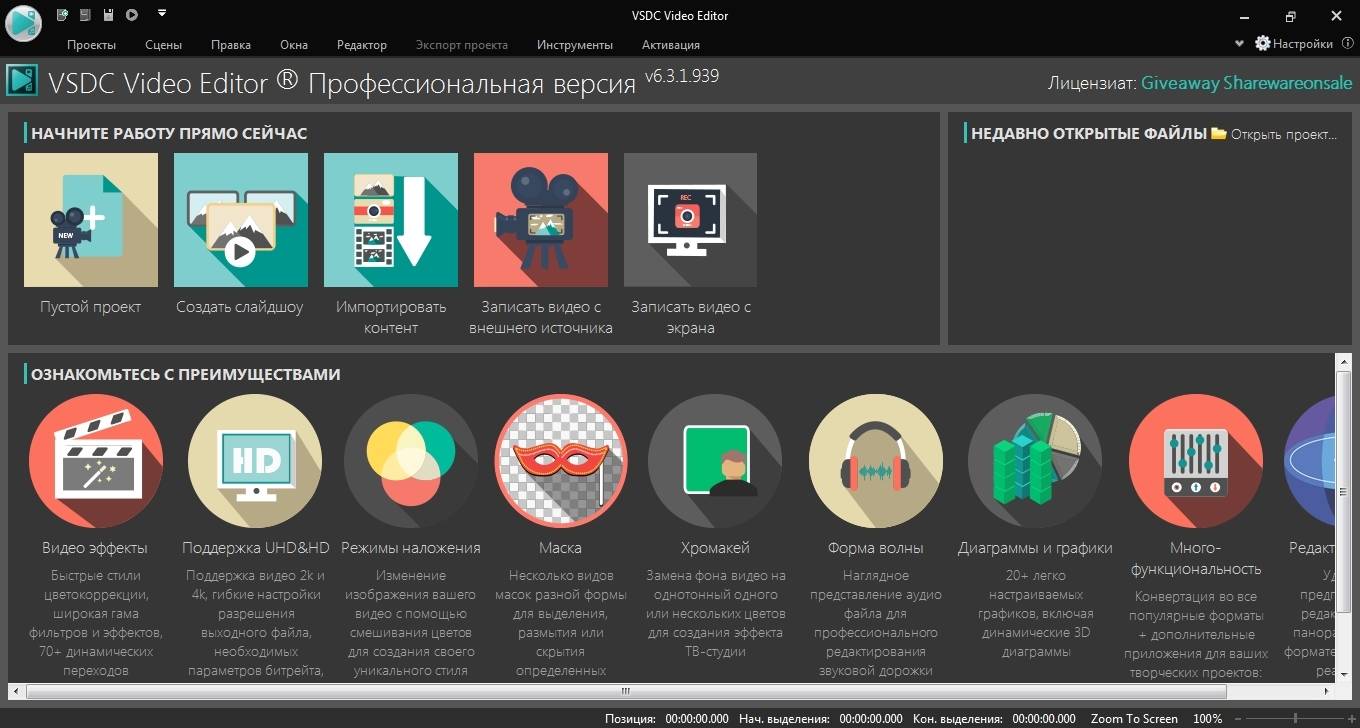
Task: Click the horizontal scrollbar left arrow
Action: [x=16, y=690]
